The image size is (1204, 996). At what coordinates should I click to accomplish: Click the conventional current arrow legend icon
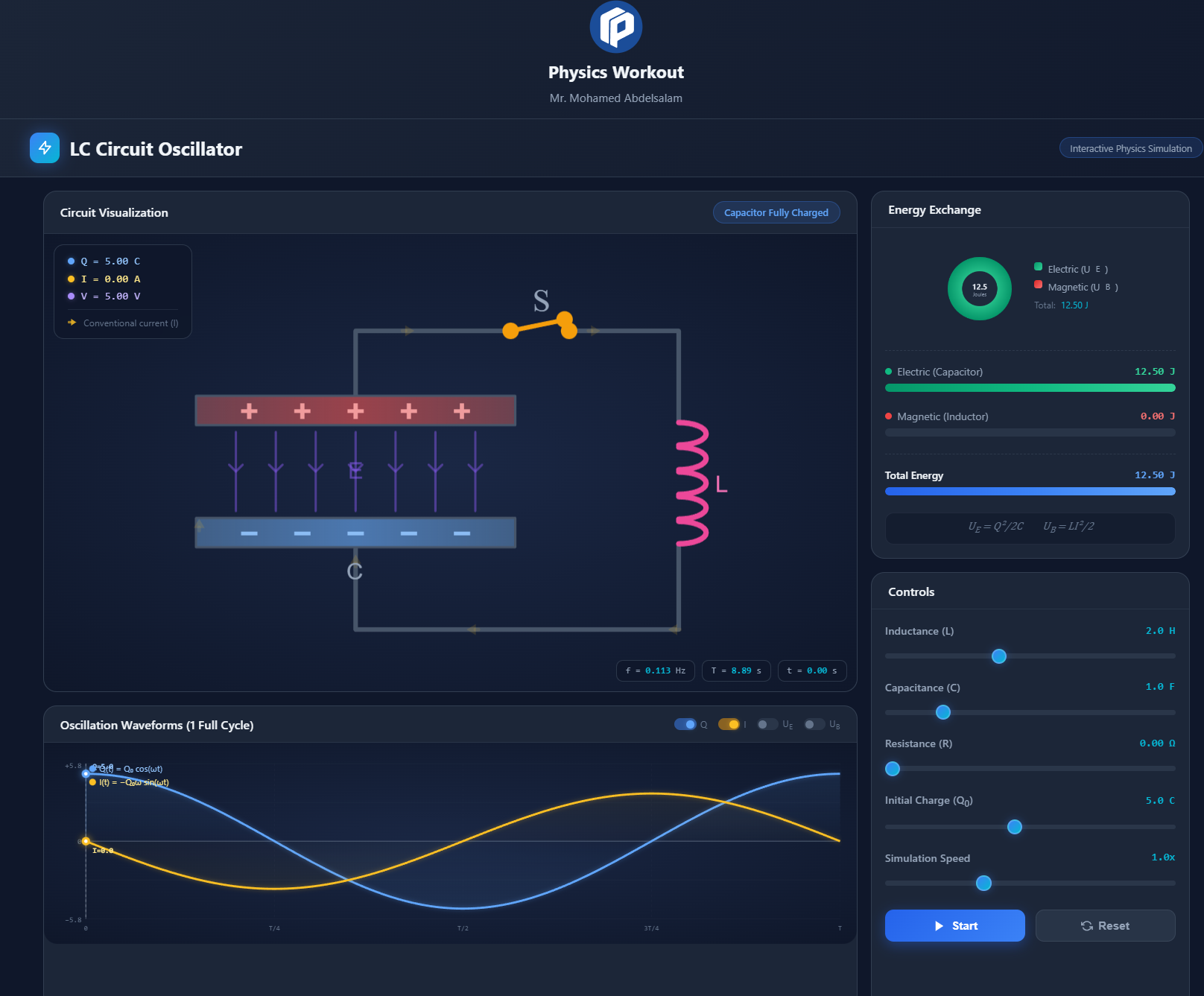[x=72, y=323]
